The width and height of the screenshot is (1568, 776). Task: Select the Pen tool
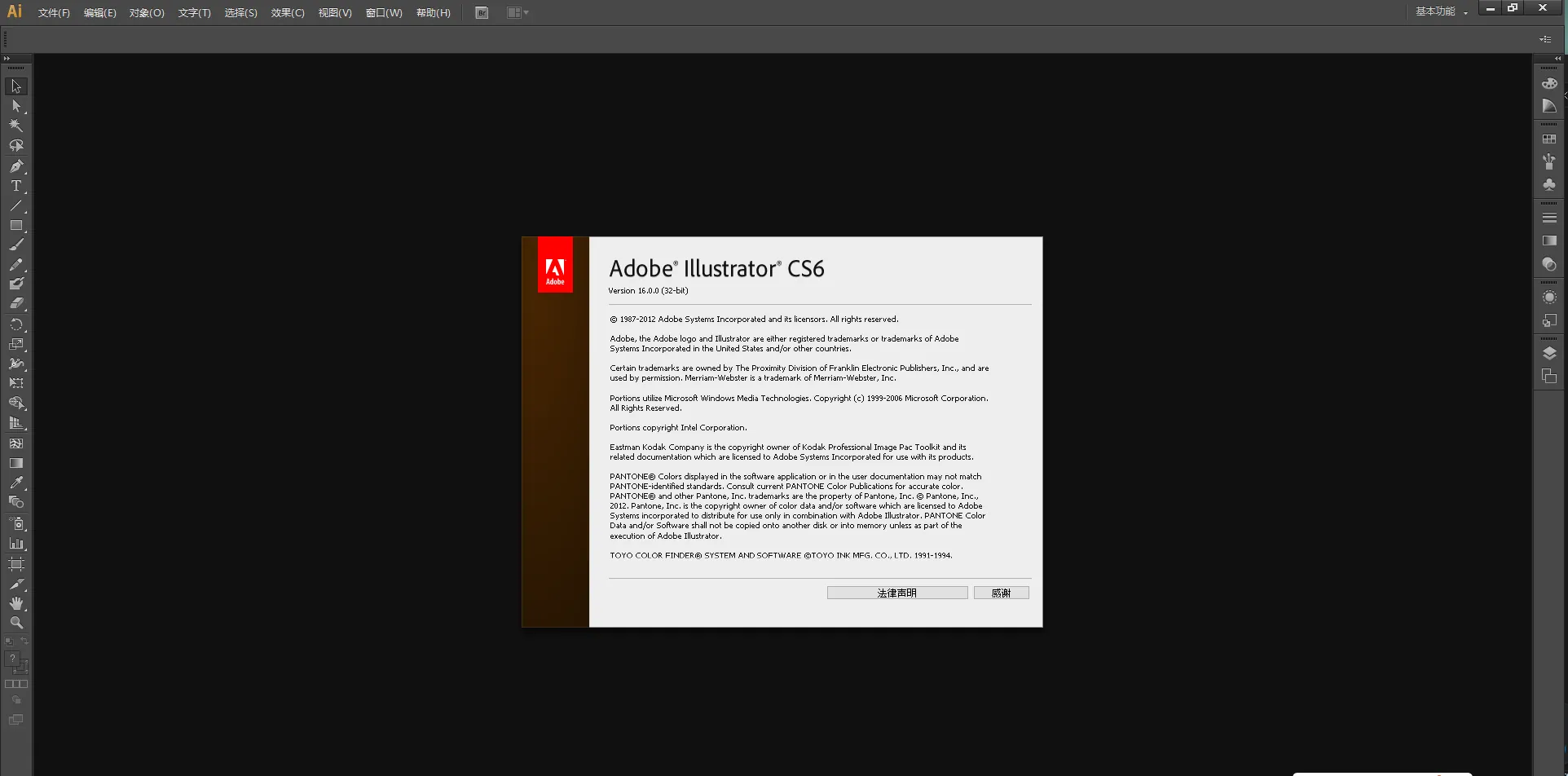pos(16,166)
